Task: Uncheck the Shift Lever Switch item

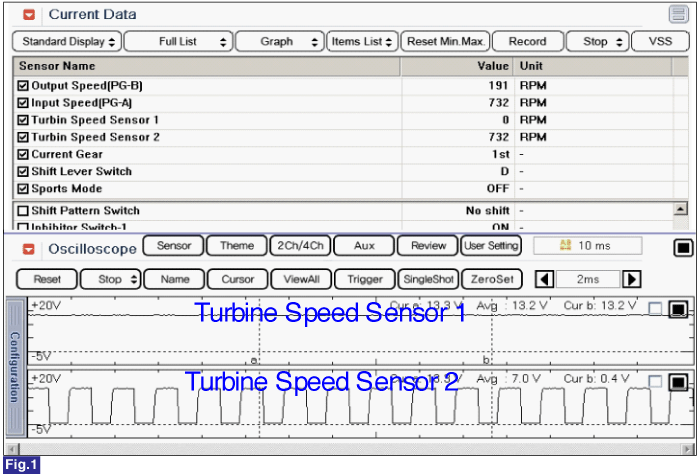Action: [23, 171]
